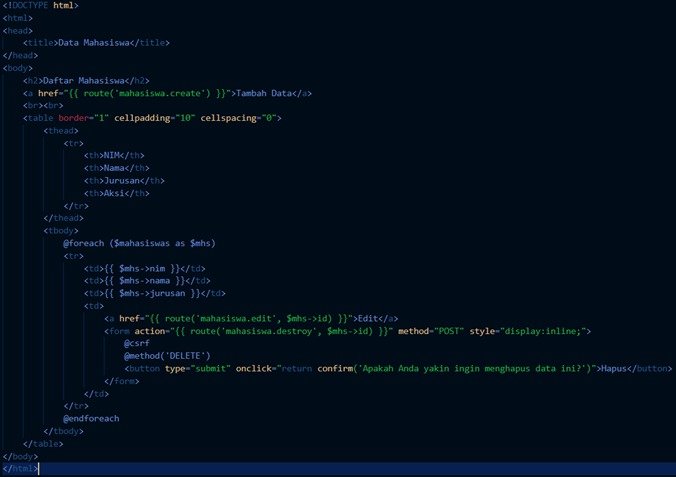This screenshot has width=676, height=477.
Task: Click the <!DOCTYPE html> line
Action: pos(41,6)
